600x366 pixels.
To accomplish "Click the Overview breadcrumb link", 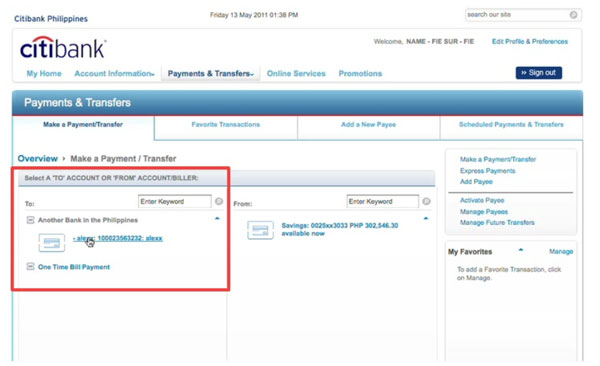I will coord(38,158).
